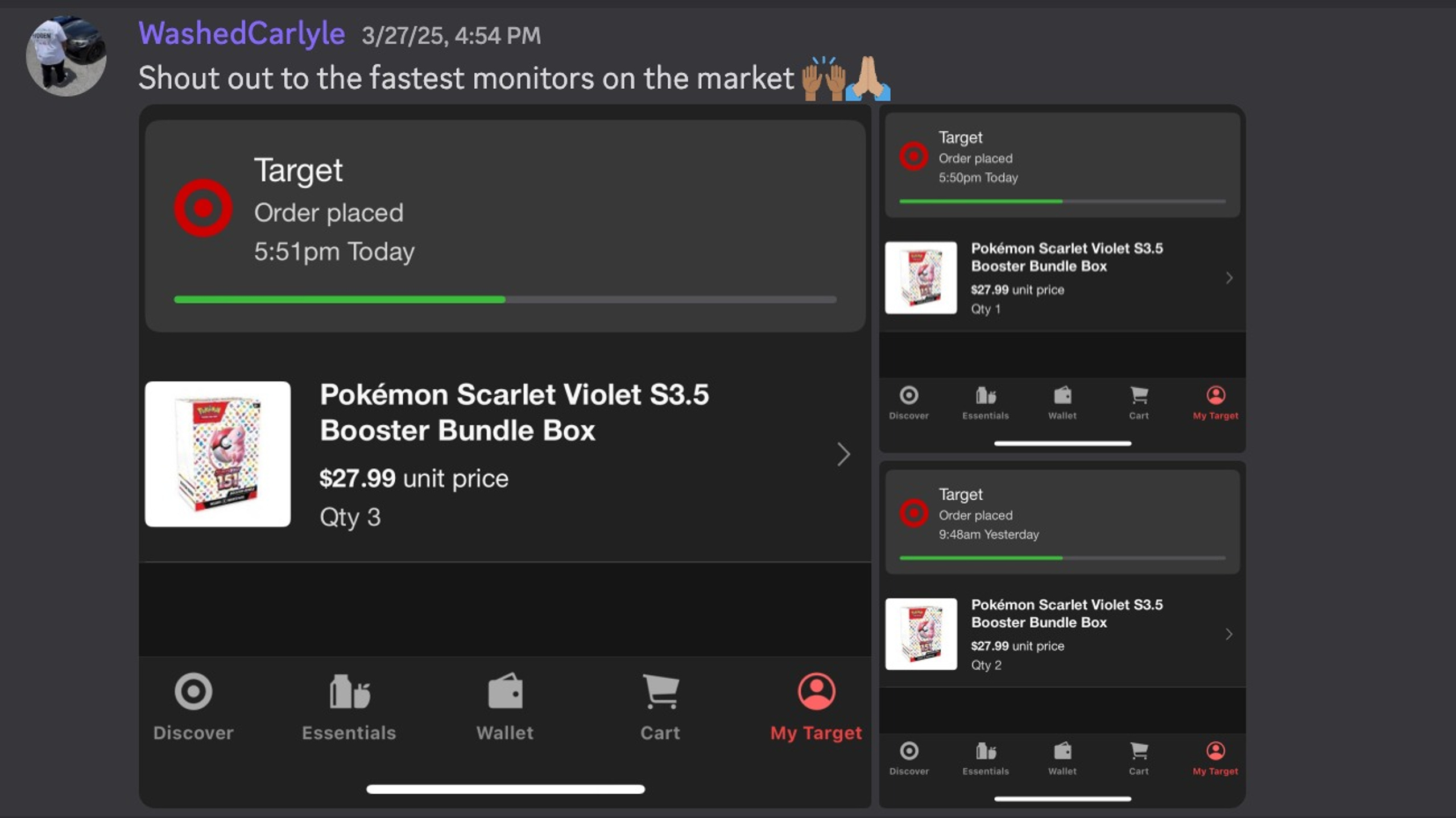1456x818 pixels.
Task: Expand the chevron on the Qty 3 product row
Action: tap(843, 454)
